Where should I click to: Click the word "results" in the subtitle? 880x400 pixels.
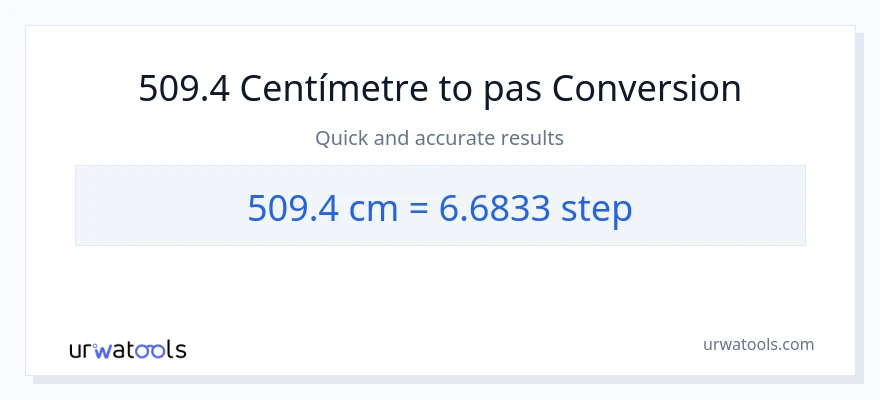tap(531, 138)
